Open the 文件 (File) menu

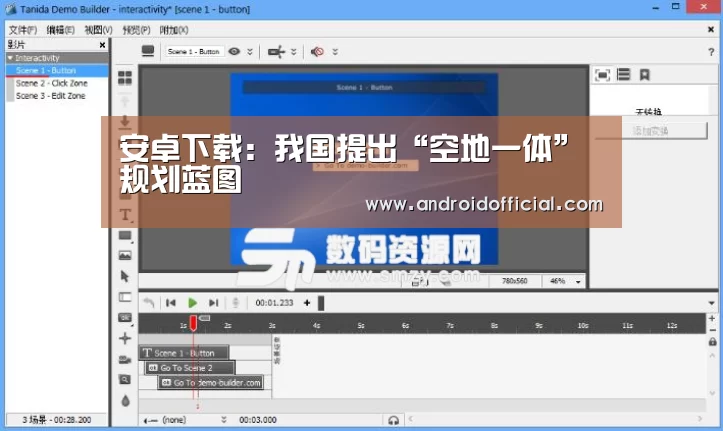pos(23,30)
